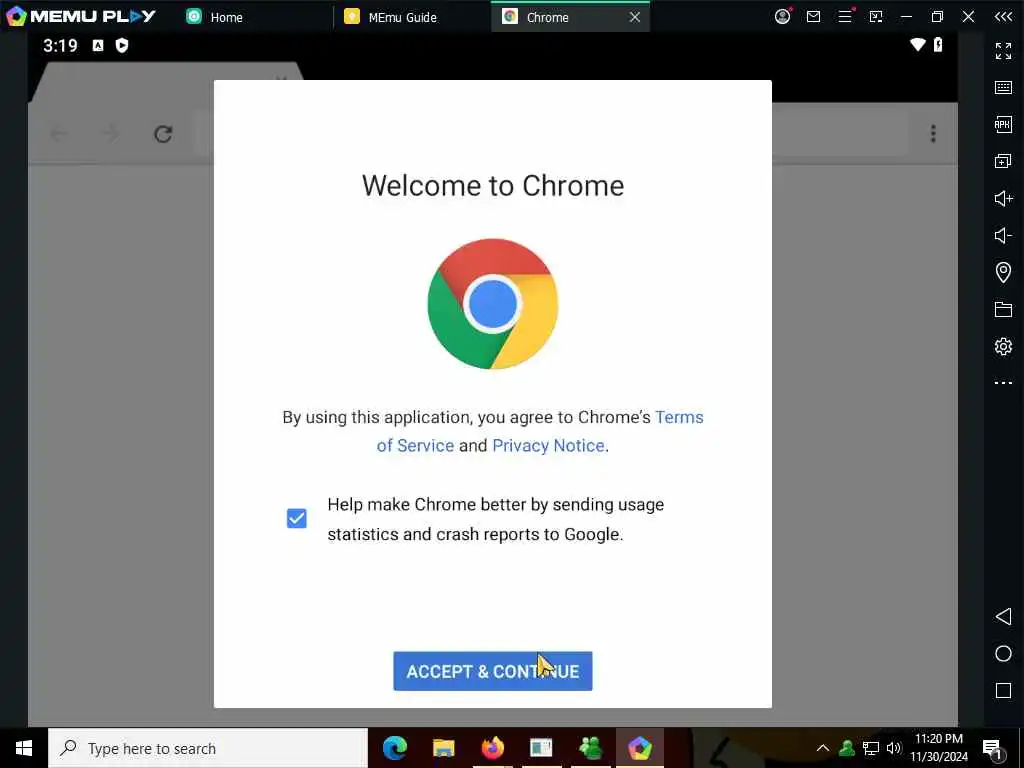Open the MEmu multi-instance manager icon
1024x768 pixels.
(x=1003, y=161)
